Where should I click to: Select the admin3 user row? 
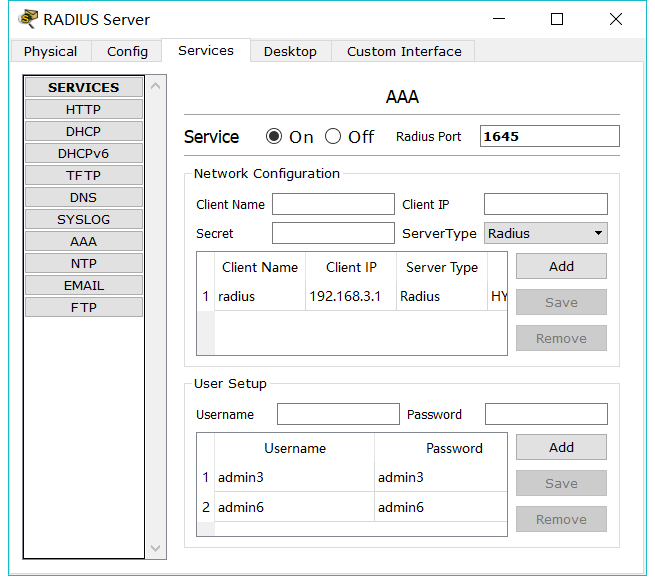(295, 478)
